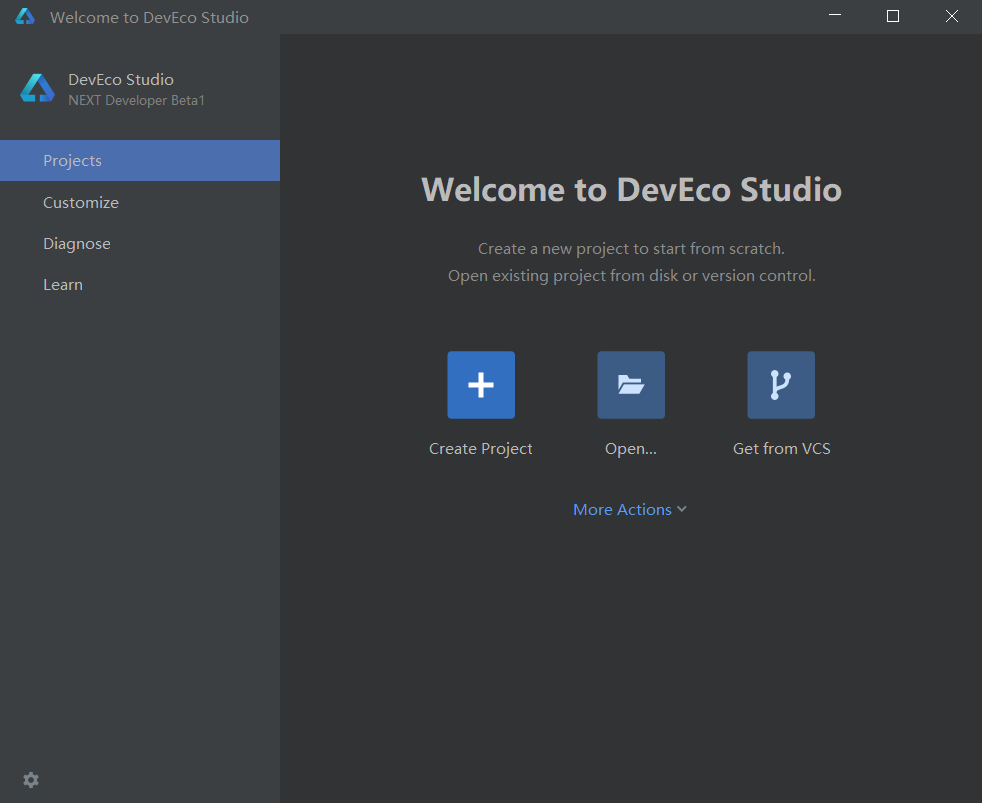Open settings gear at bottom-left corner

31,780
